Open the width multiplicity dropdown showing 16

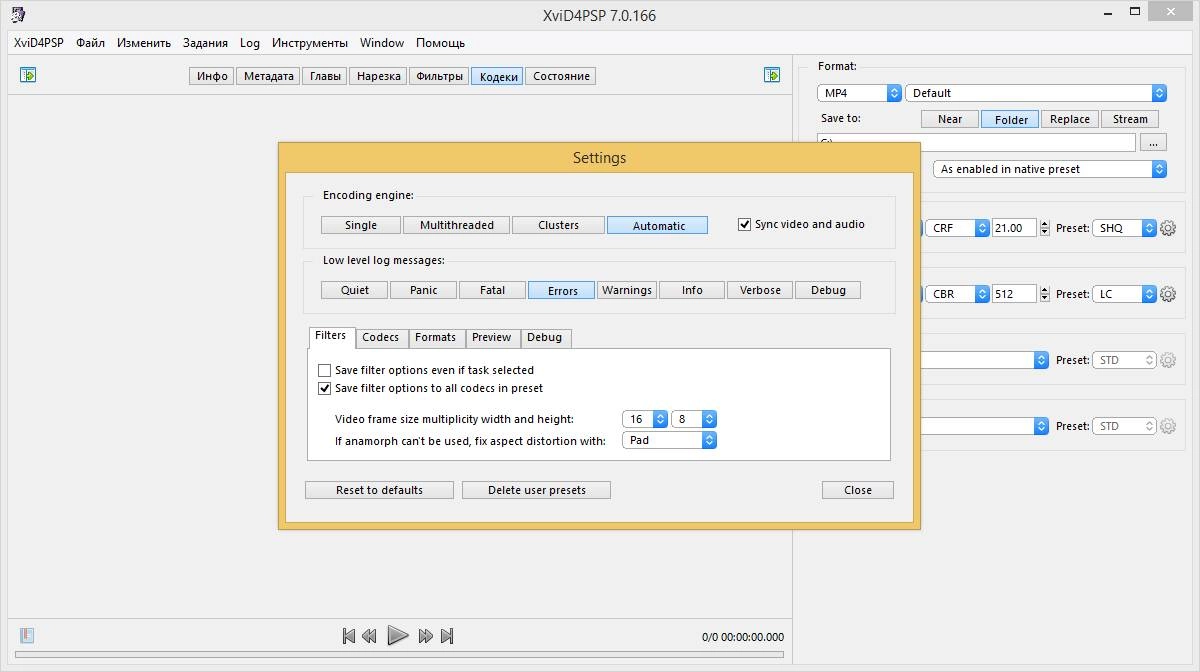coord(645,419)
